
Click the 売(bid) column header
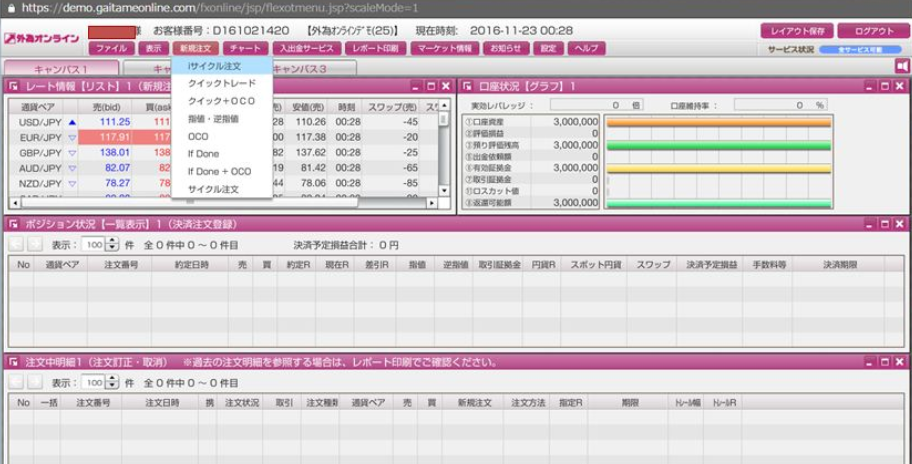click(105, 107)
